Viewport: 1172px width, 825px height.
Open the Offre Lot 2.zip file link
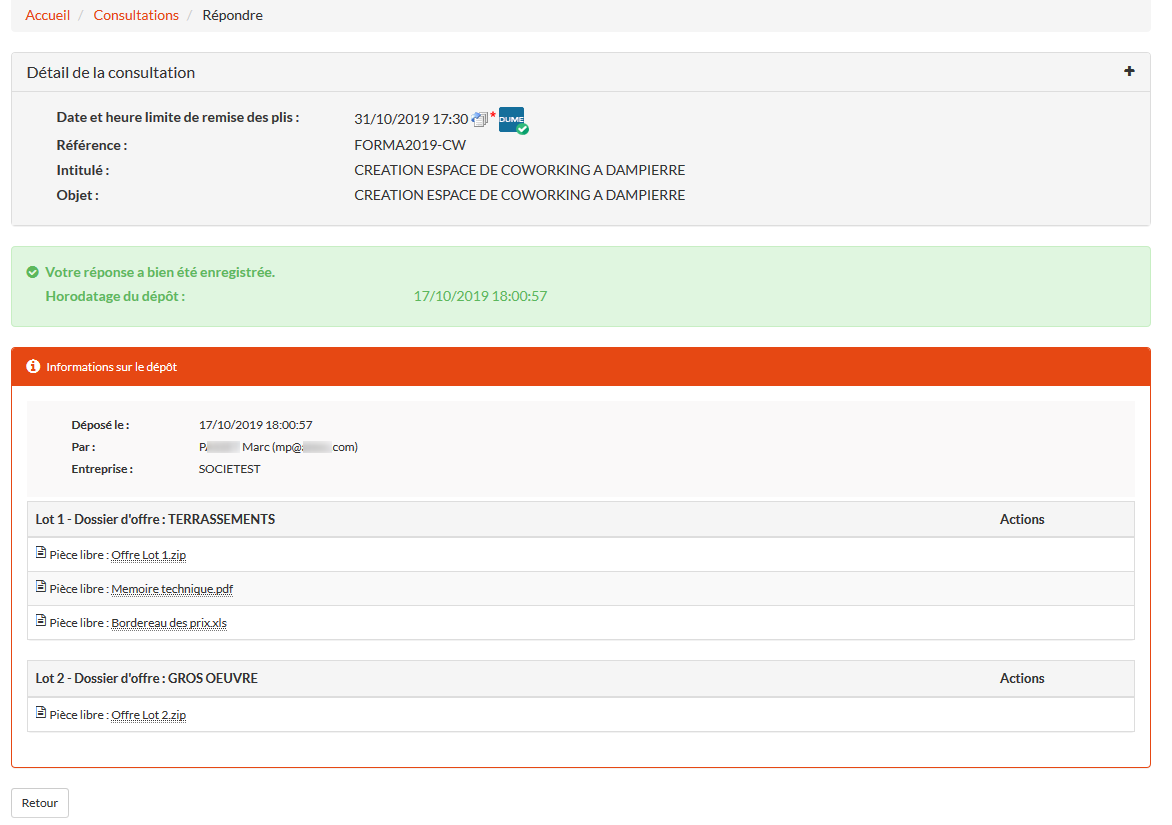pyautogui.click(x=148, y=715)
